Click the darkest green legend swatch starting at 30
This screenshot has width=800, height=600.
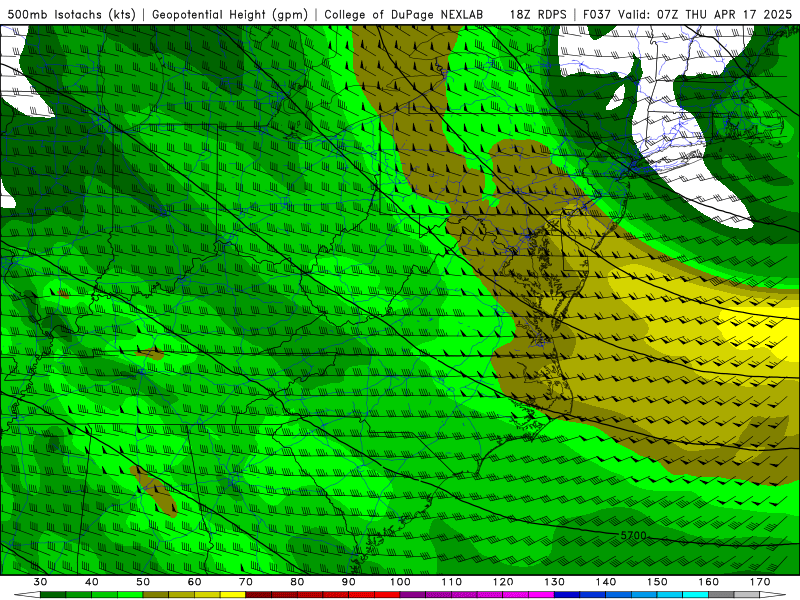53,595
